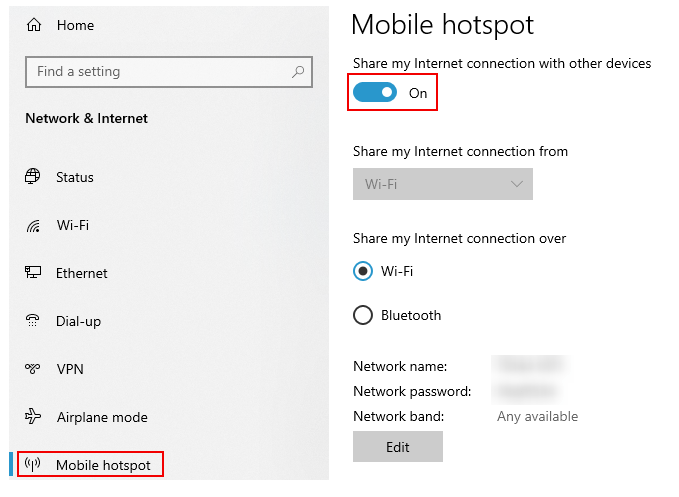Choose the Bluetooth radio button
This screenshot has height=497, width=679.
(363, 315)
